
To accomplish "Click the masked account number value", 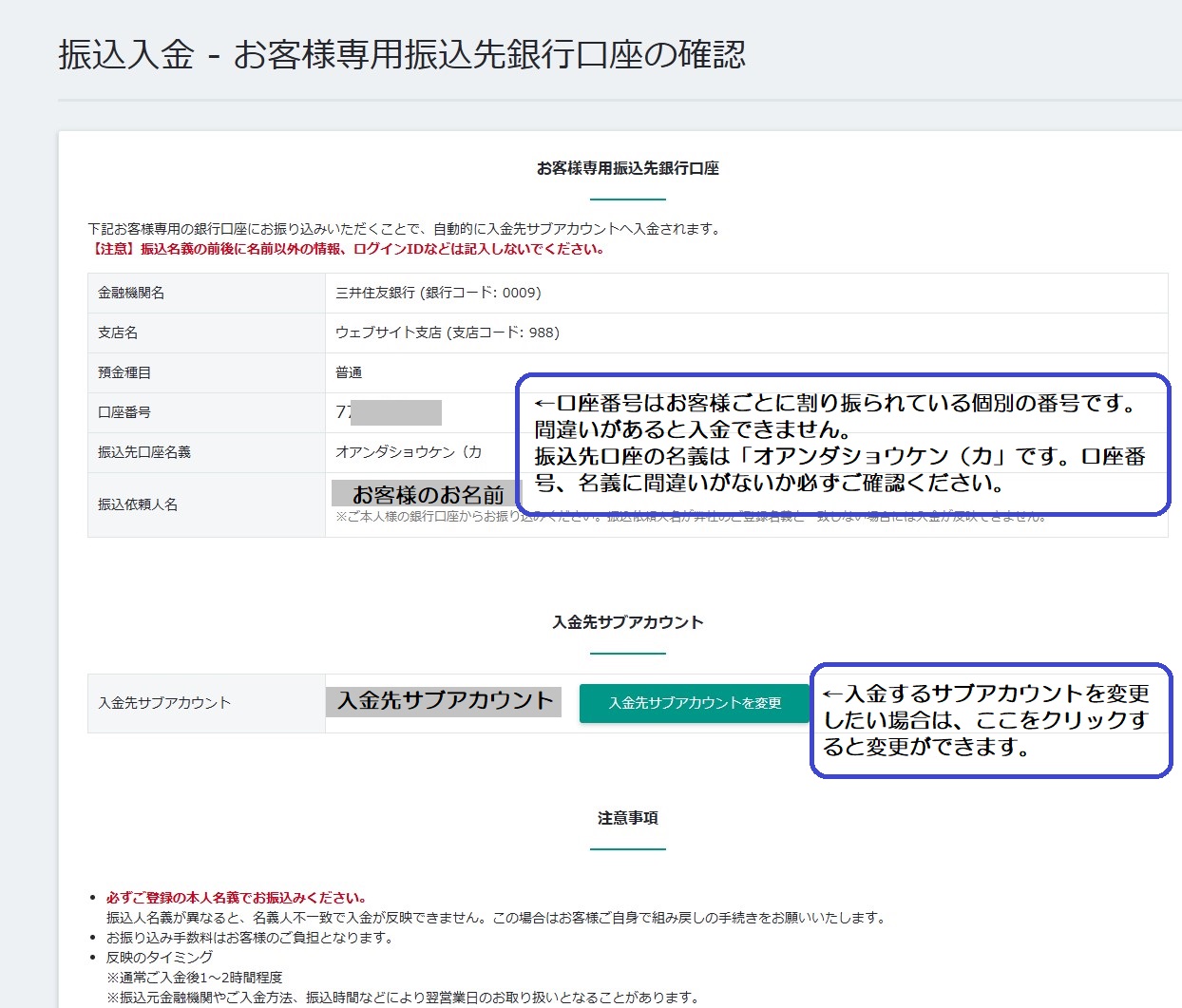I will pos(389,412).
